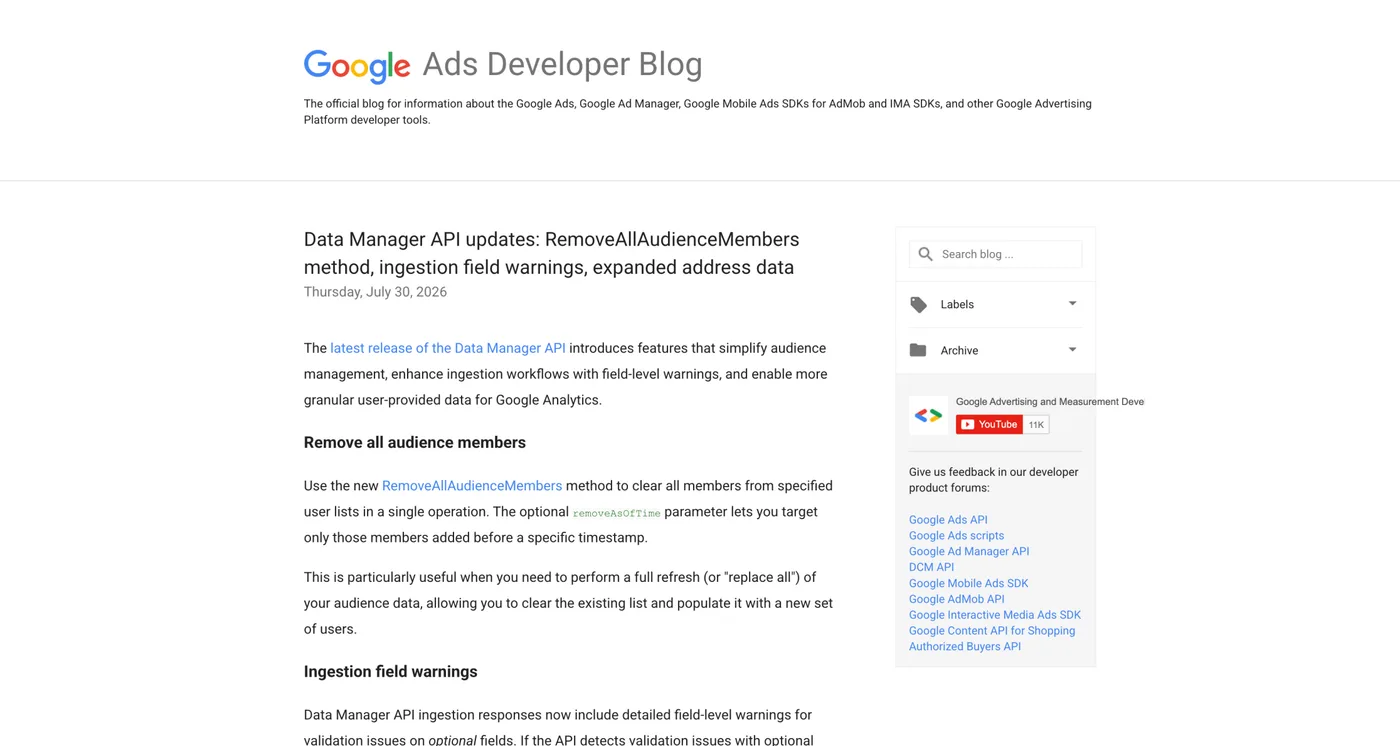Click the Labels tag icon
The height and width of the screenshot is (746, 1400).
(918, 304)
